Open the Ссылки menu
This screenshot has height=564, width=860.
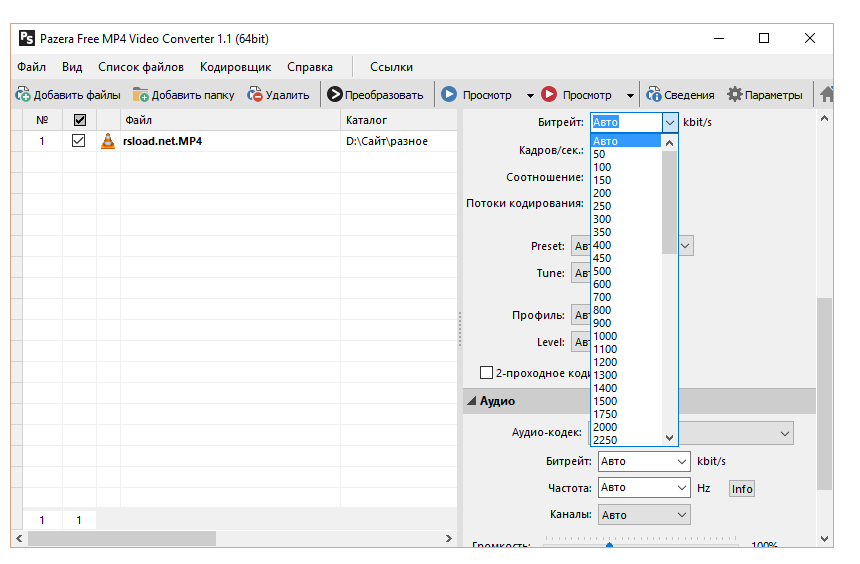391,67
